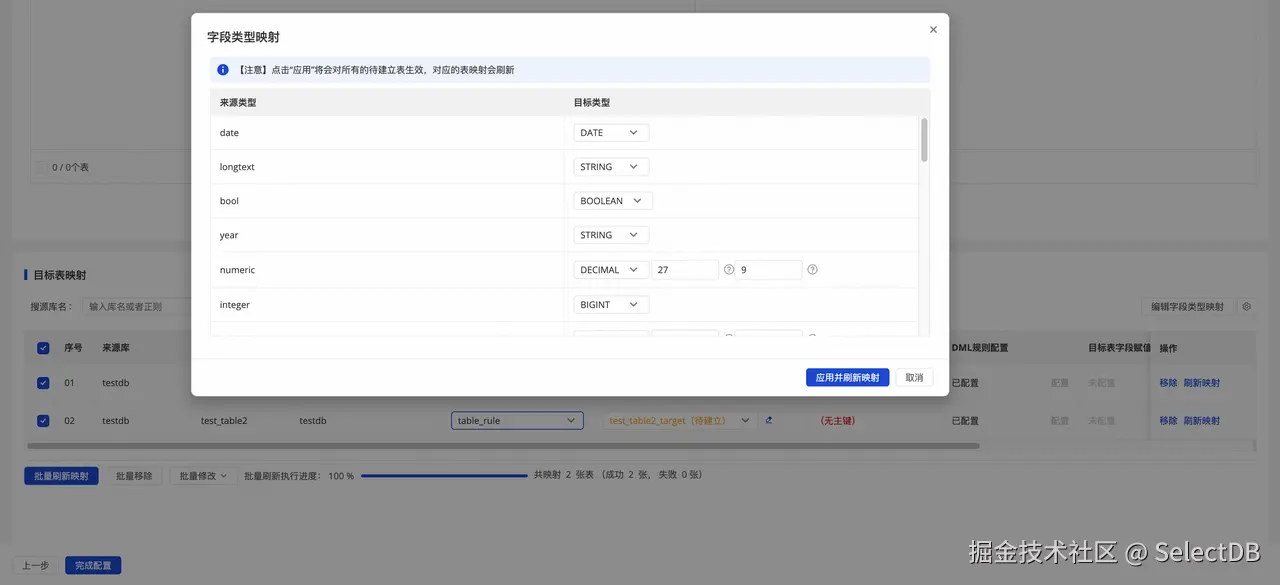The width and height of the screenshot is (1280, 585).
Task: Click the 未配置 status in row 01
Action: click(1102, 383)
